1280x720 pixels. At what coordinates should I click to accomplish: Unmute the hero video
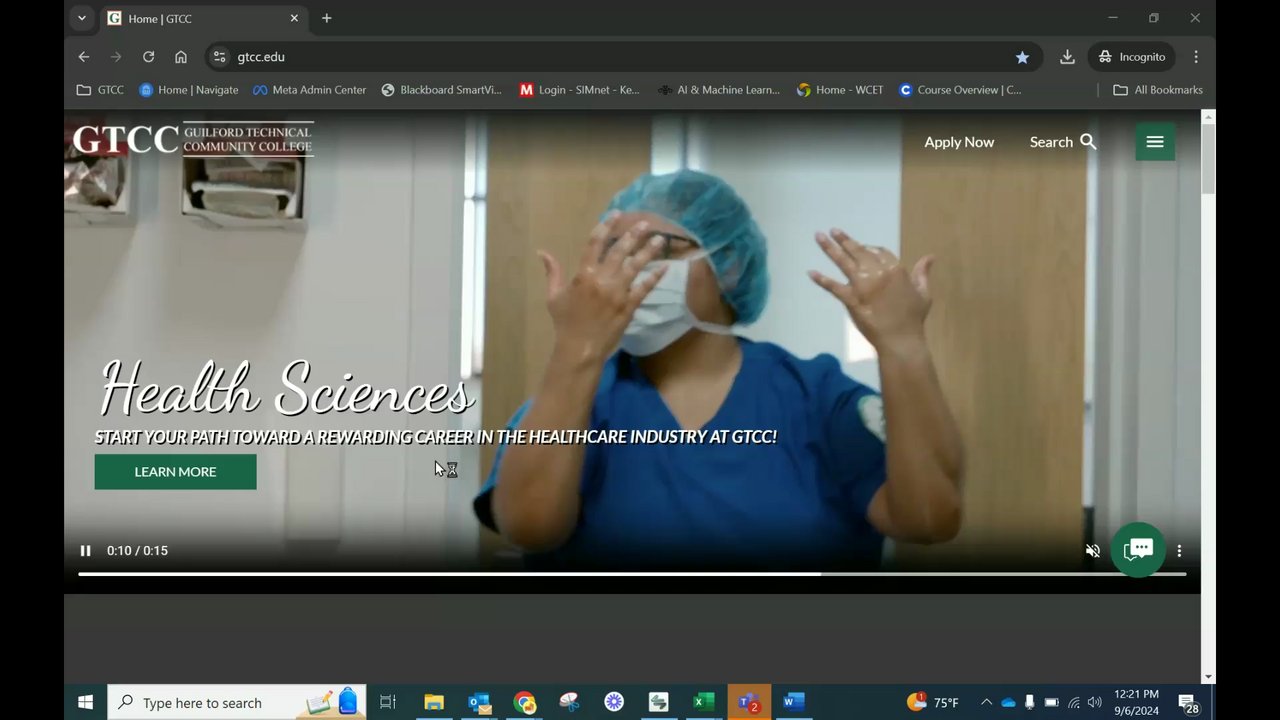pyautogui.click(x=1093, y=551)
